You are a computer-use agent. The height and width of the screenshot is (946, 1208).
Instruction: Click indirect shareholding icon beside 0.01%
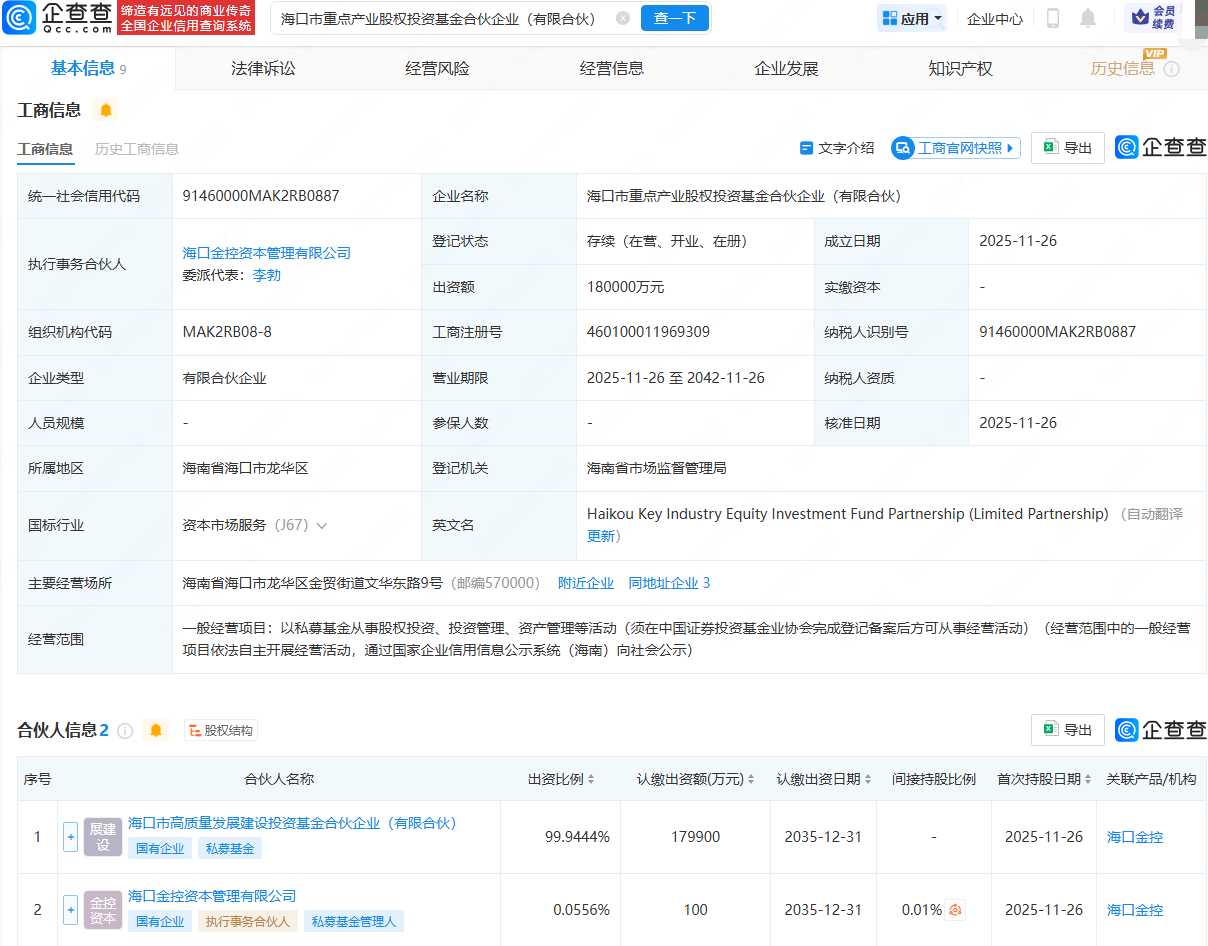[x=956, y=910]
